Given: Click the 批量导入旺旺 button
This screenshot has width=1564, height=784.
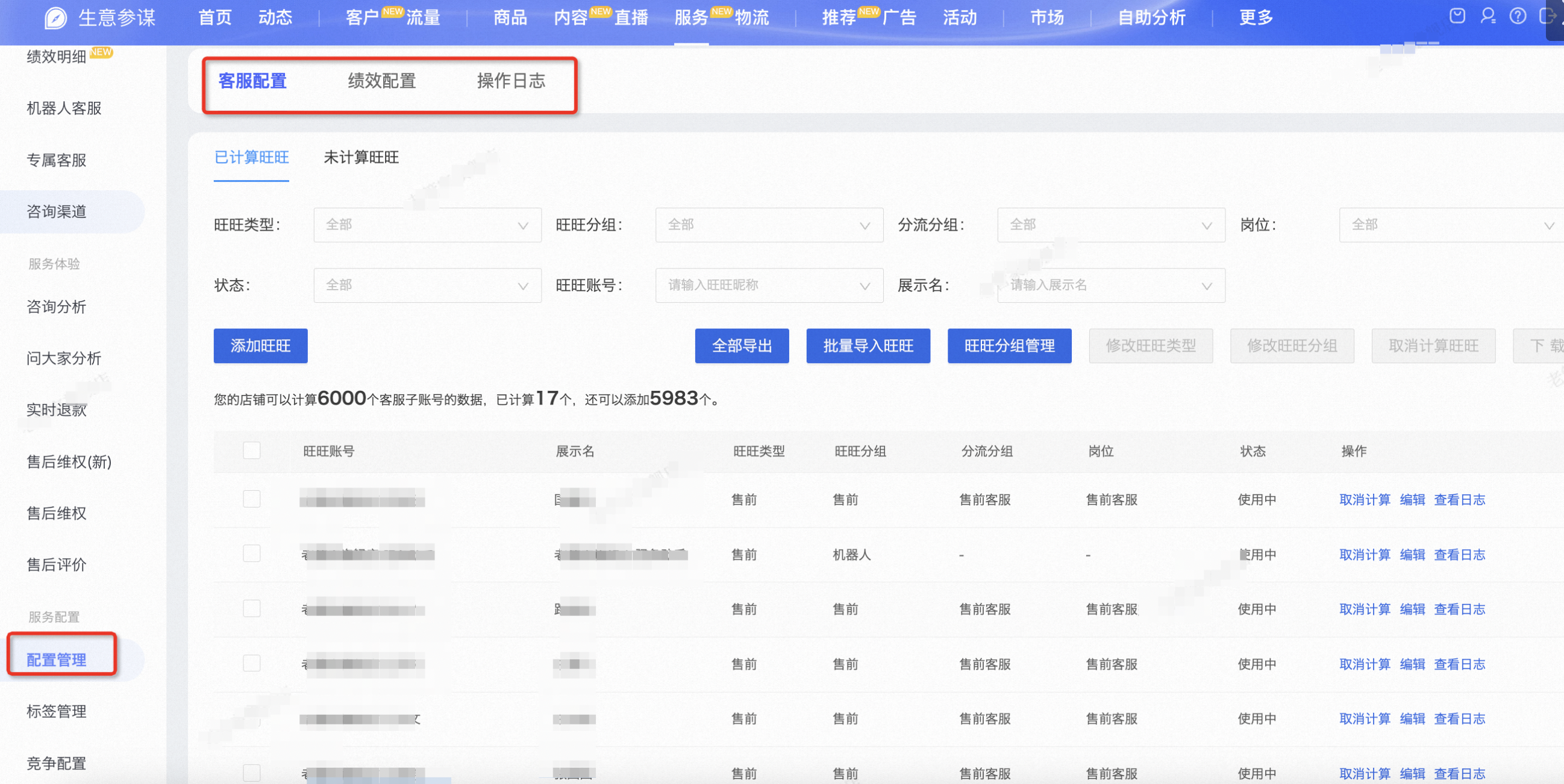Looking at the screenshot, I should point(868,346).
